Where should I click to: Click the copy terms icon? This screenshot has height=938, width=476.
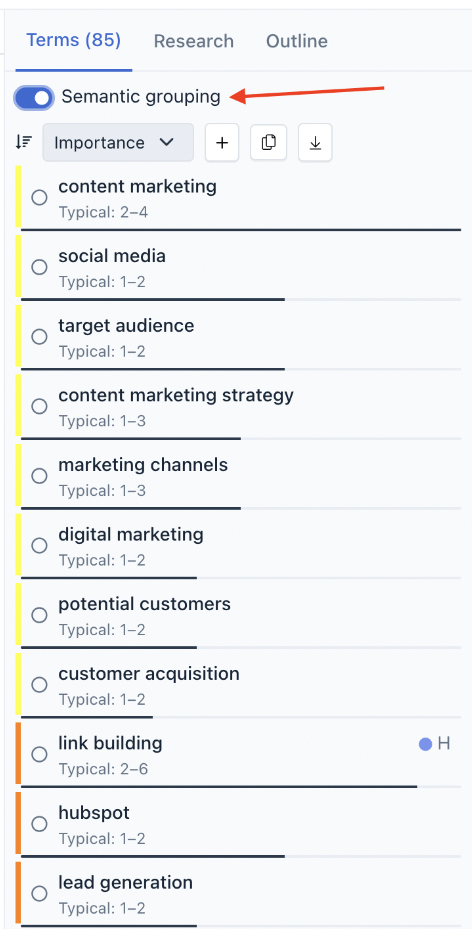click(268, 143)
